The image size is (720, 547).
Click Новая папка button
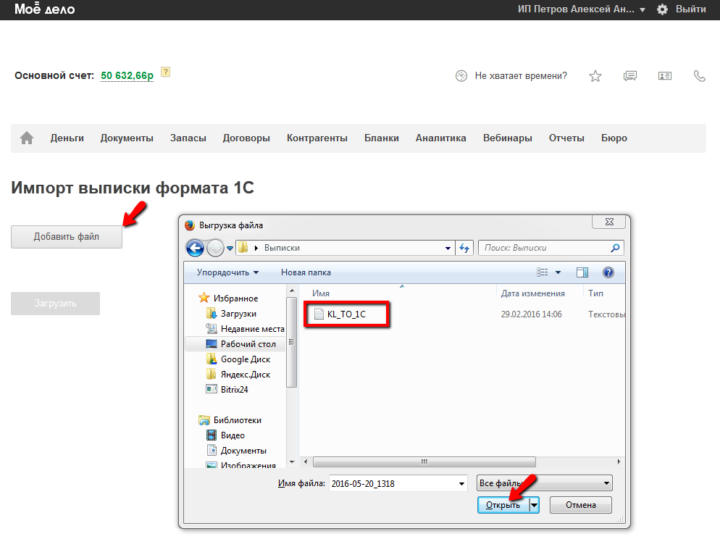click(306, 272)
